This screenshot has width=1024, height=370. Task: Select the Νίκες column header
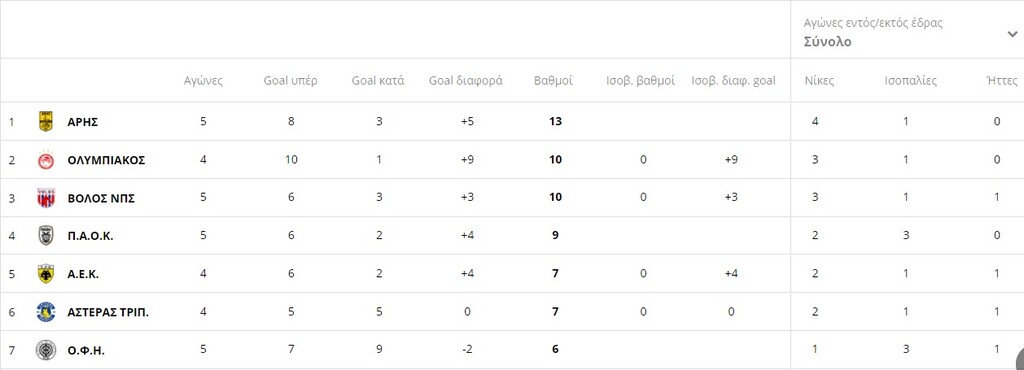coord(819,81)
